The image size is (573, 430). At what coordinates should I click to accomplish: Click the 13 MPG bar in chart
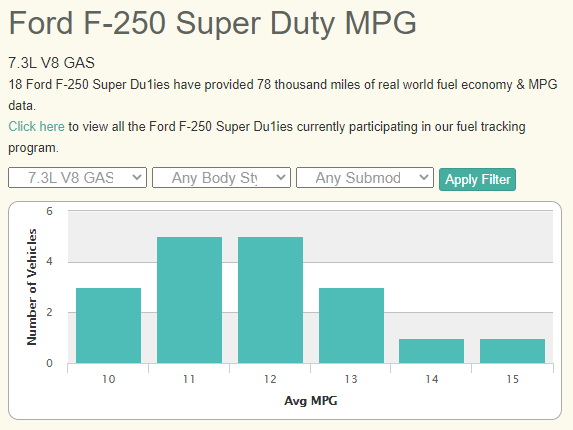351,326
